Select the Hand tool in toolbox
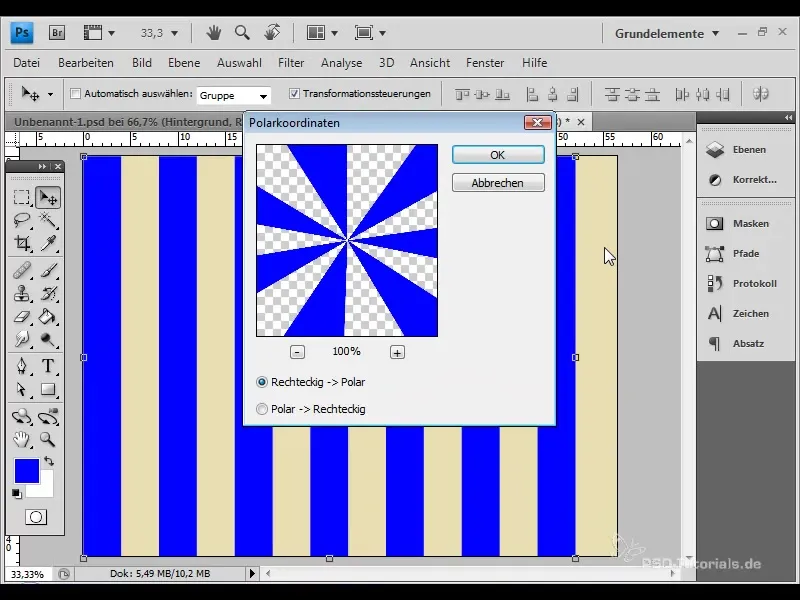The height and width of the screenshot is (600, 800). click(x=21, y=439)
